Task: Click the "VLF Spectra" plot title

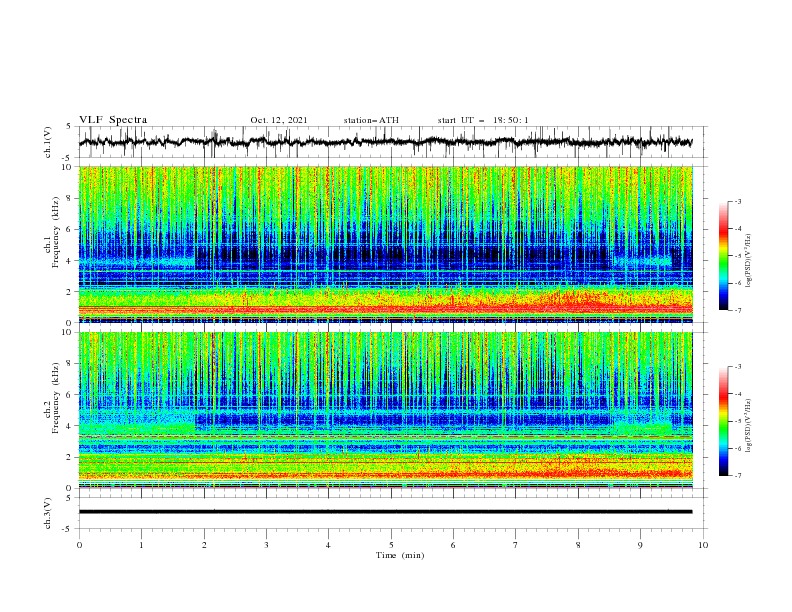Action: tap(113, 120)
